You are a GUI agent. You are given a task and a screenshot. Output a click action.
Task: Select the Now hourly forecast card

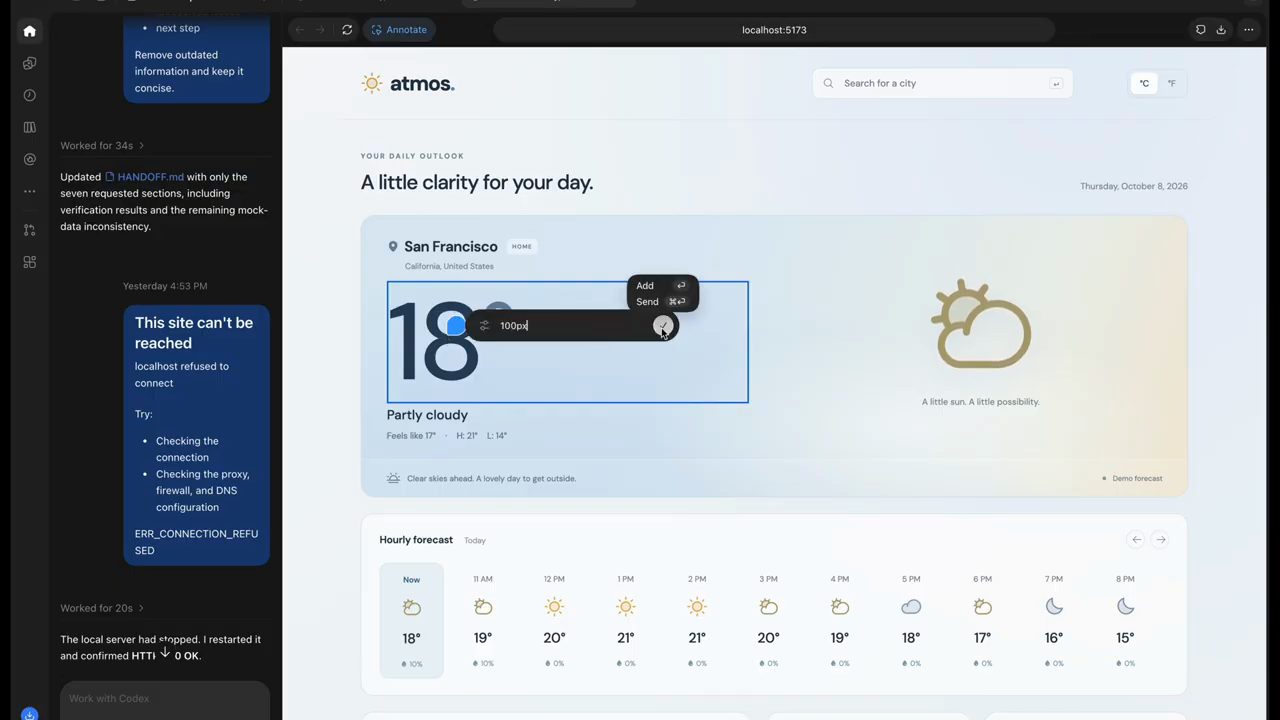tap(411, 621)
